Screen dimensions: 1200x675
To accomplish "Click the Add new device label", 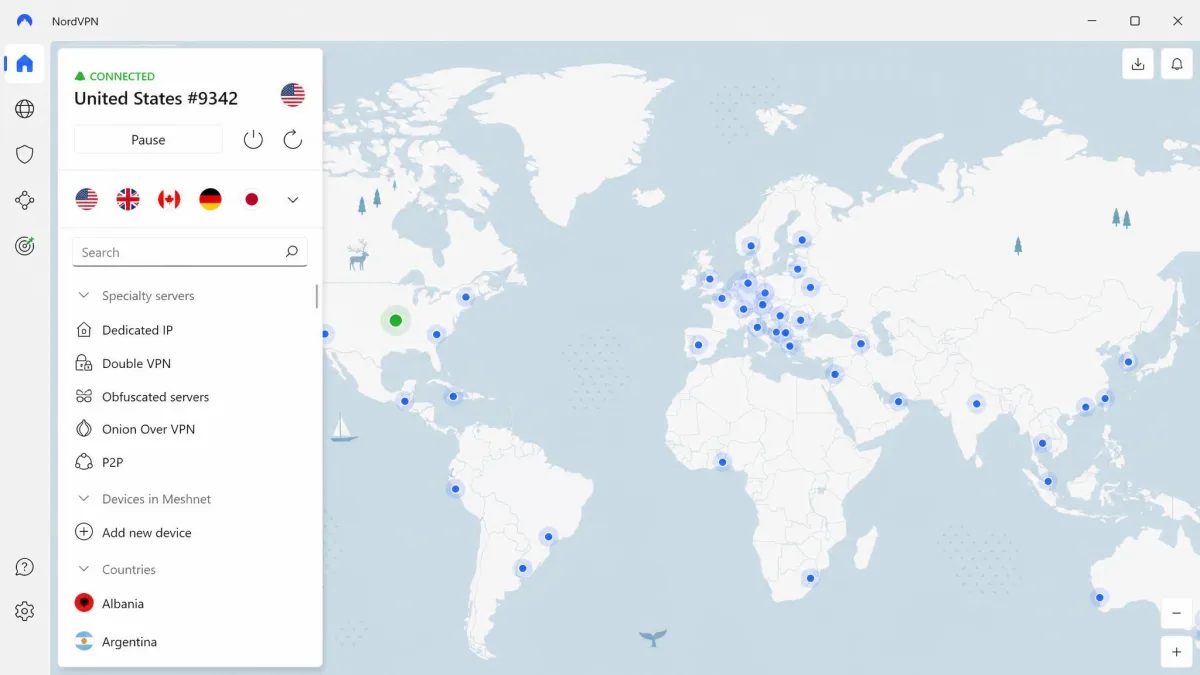I will 146,533.
